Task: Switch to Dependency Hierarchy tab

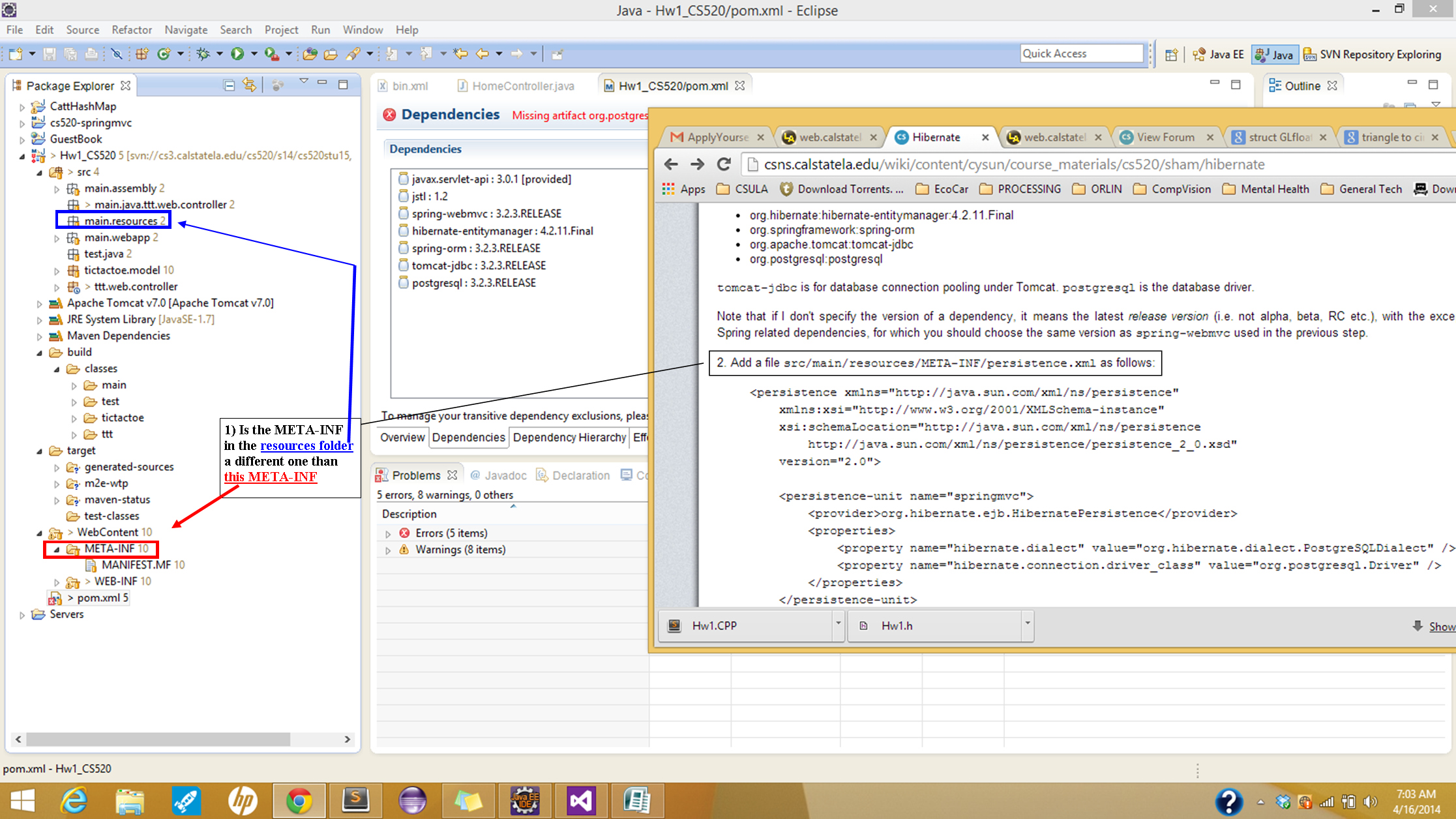Action: 569,438
